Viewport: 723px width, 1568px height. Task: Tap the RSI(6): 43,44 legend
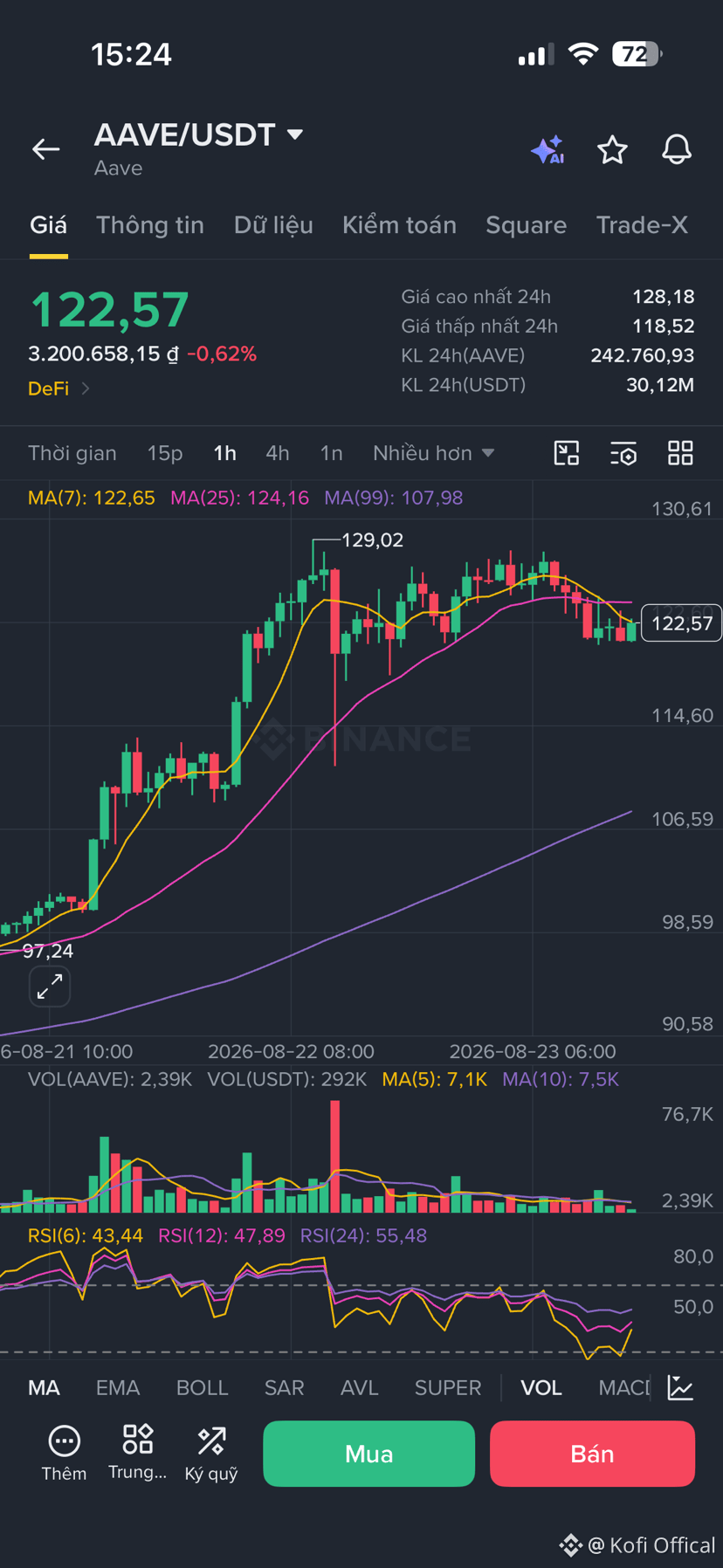pyautogui.click(x=86, y=1235)
